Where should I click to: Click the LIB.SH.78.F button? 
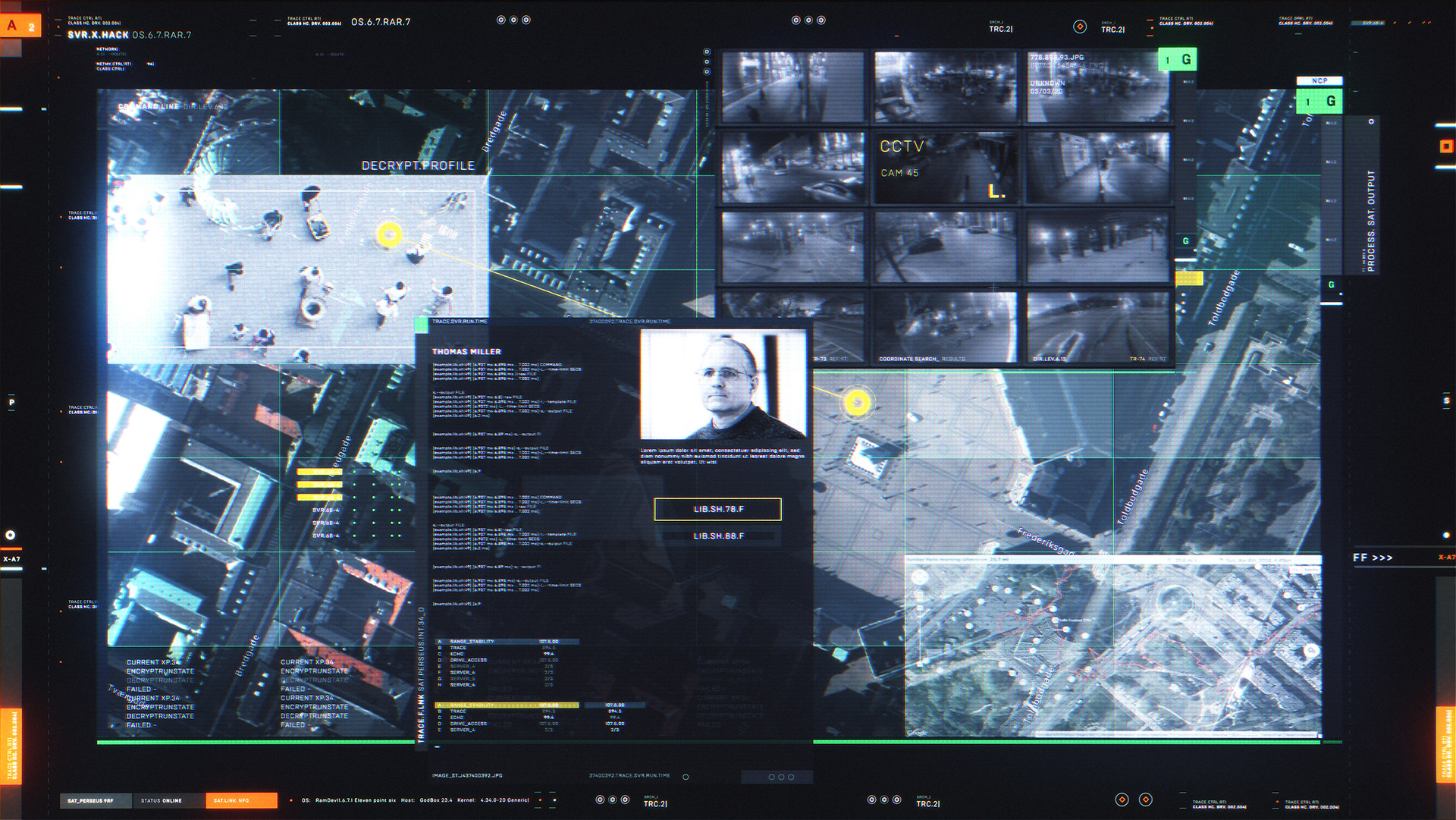718,509
